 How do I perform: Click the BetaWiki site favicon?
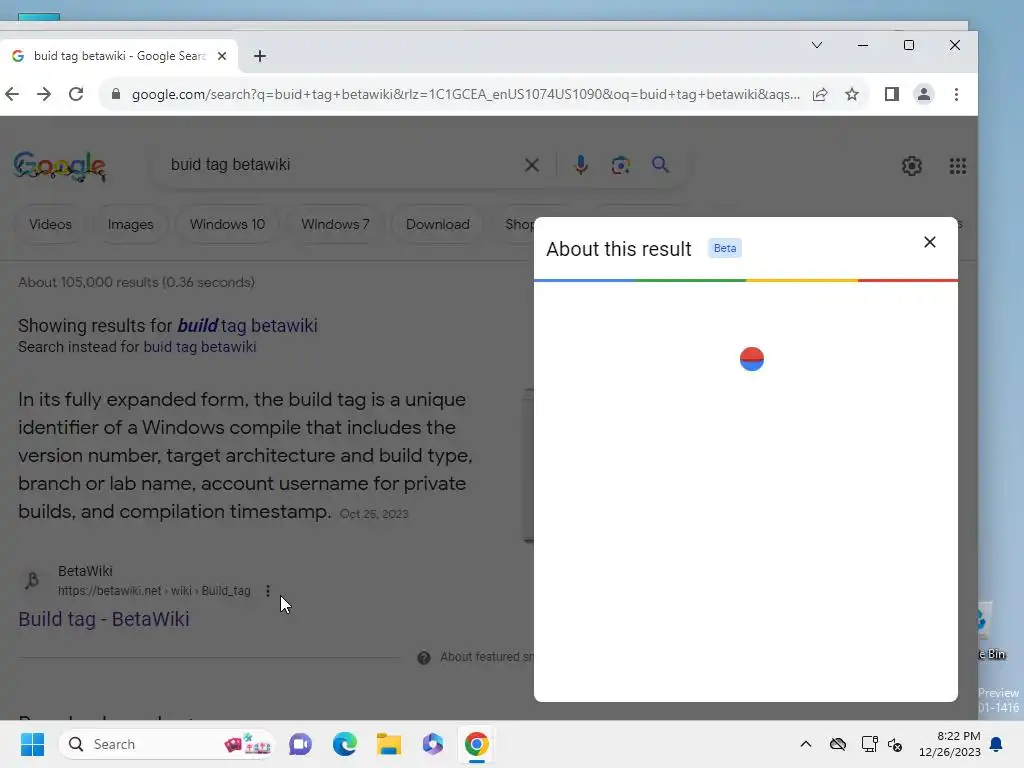click(x=32, y=580)
